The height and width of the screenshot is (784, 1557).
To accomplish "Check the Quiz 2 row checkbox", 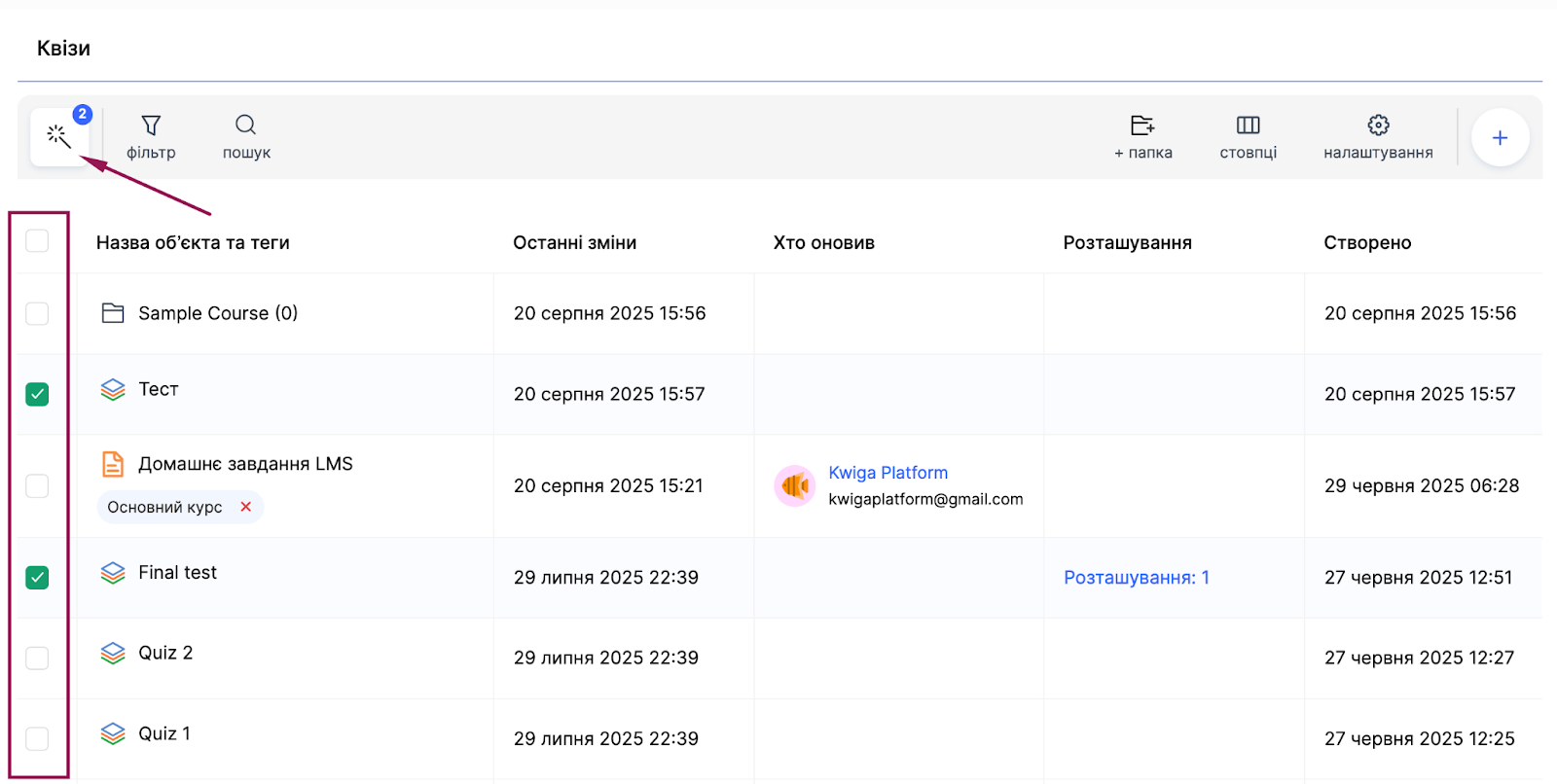I will click(37, 659).
